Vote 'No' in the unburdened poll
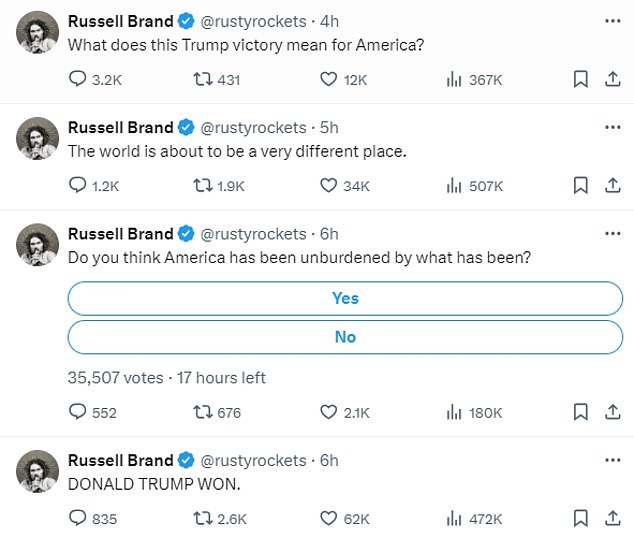634x538 pixels. point(345,337)
